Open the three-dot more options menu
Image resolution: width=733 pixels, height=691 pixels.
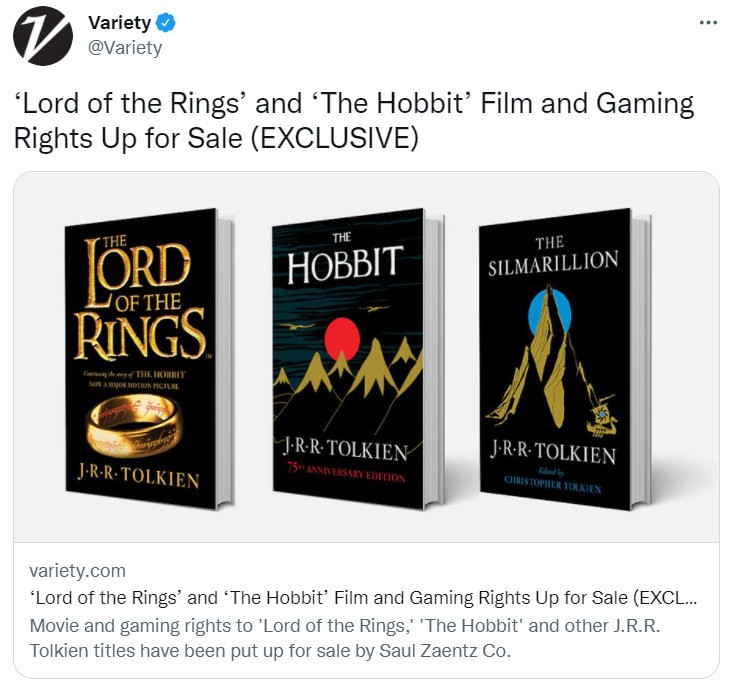click(708, 22)
